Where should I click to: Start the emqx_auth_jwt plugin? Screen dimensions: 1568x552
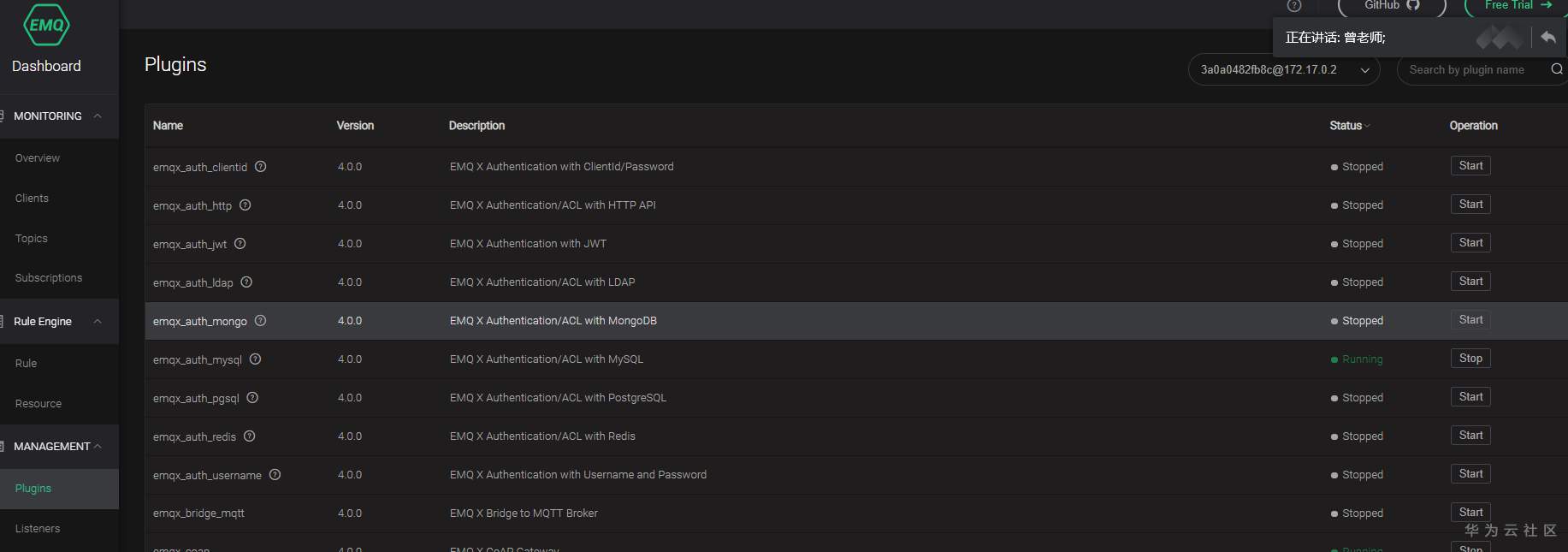pos(1470,243)
